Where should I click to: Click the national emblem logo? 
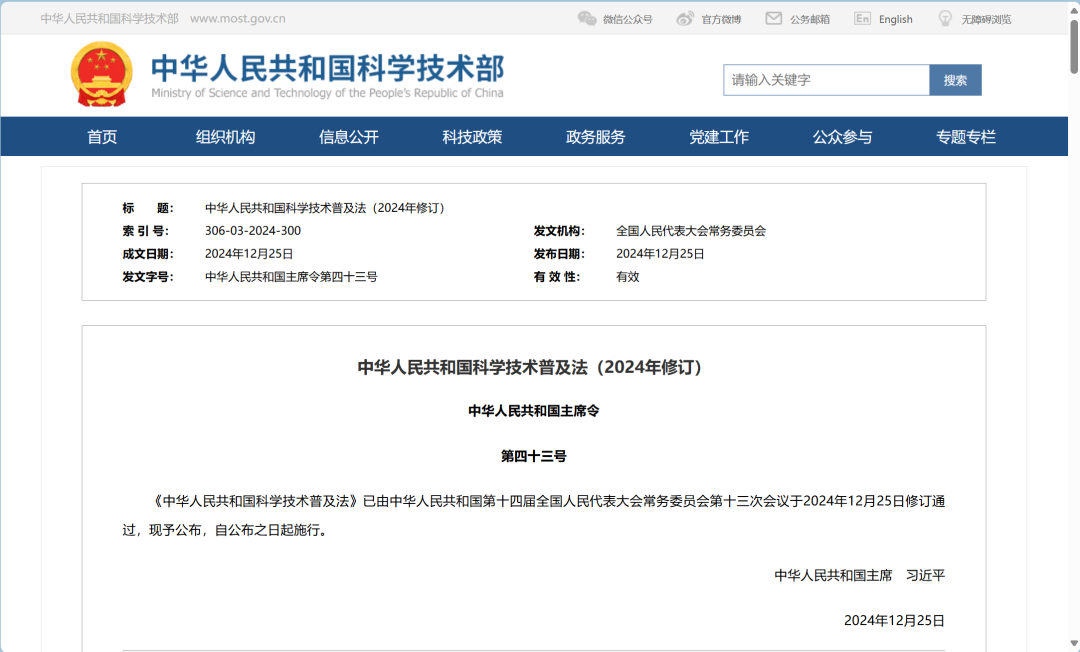point(101,74)
